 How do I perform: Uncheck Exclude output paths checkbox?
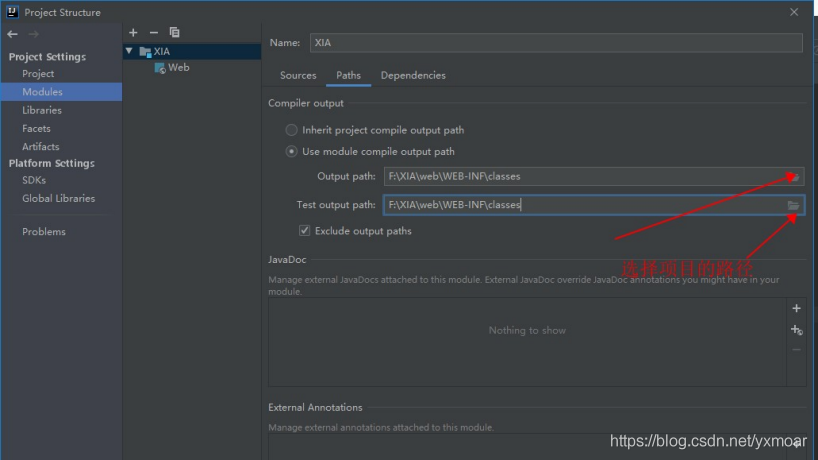tap(305, 231)
